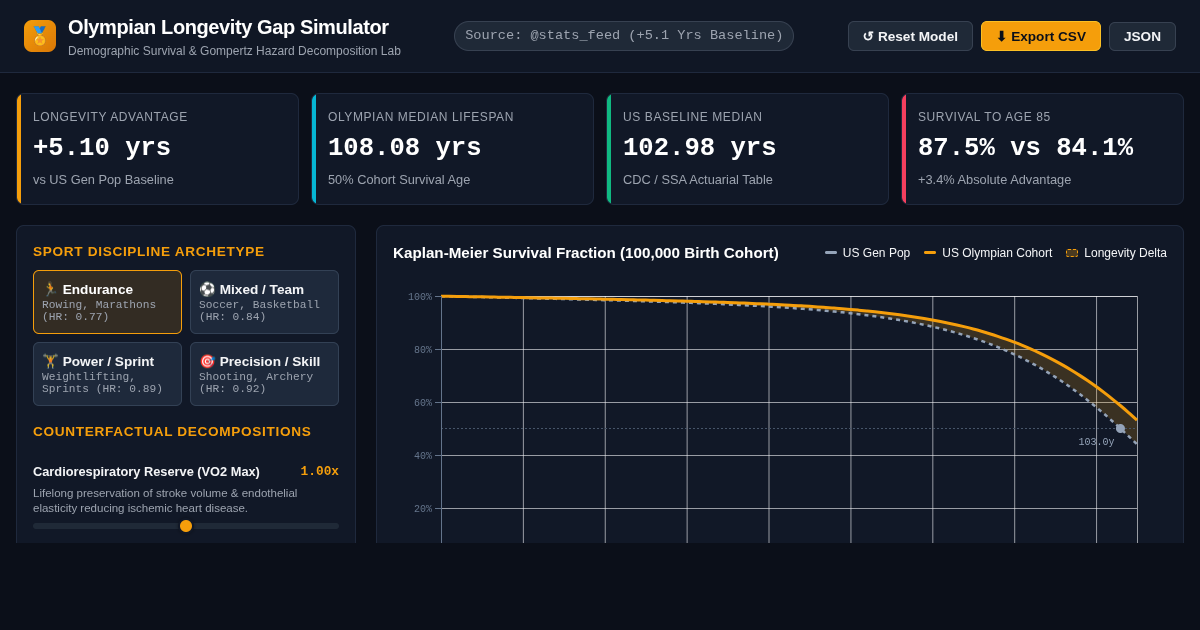
Task: Click the Precision / Skill target icon
Action: (x=207, y=361)
